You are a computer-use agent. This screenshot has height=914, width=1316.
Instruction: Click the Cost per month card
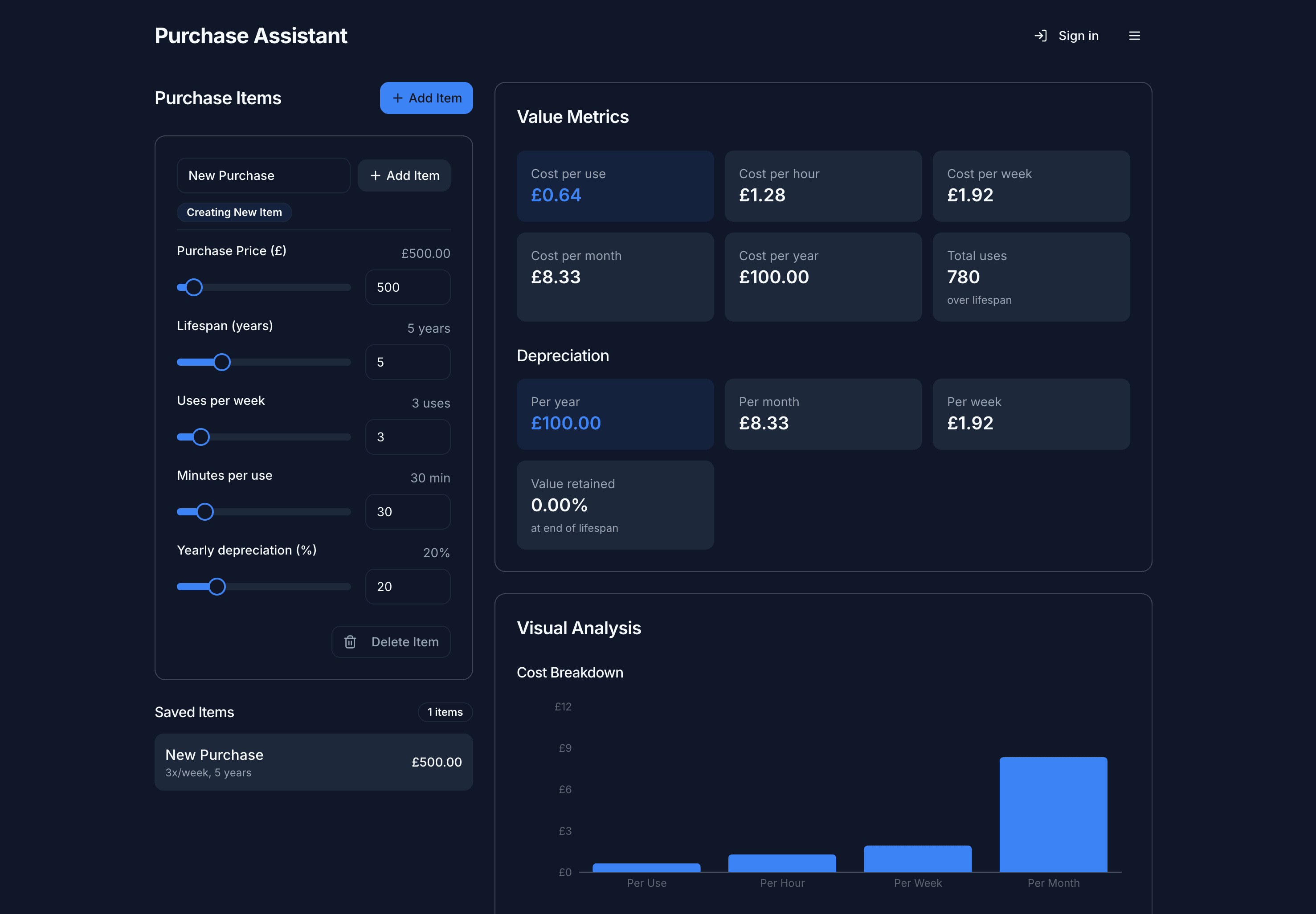click(615, 277)
